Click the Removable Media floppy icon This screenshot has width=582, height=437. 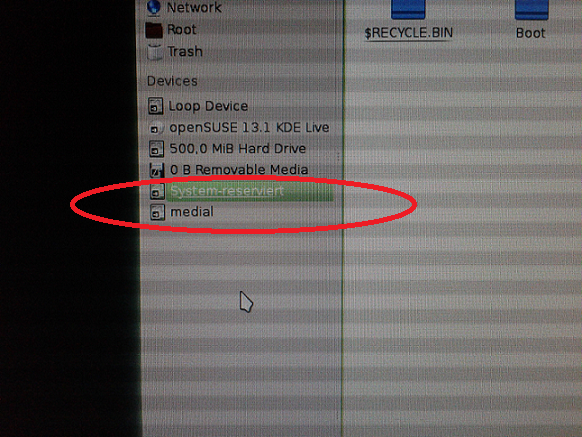[x=157, y=170]
